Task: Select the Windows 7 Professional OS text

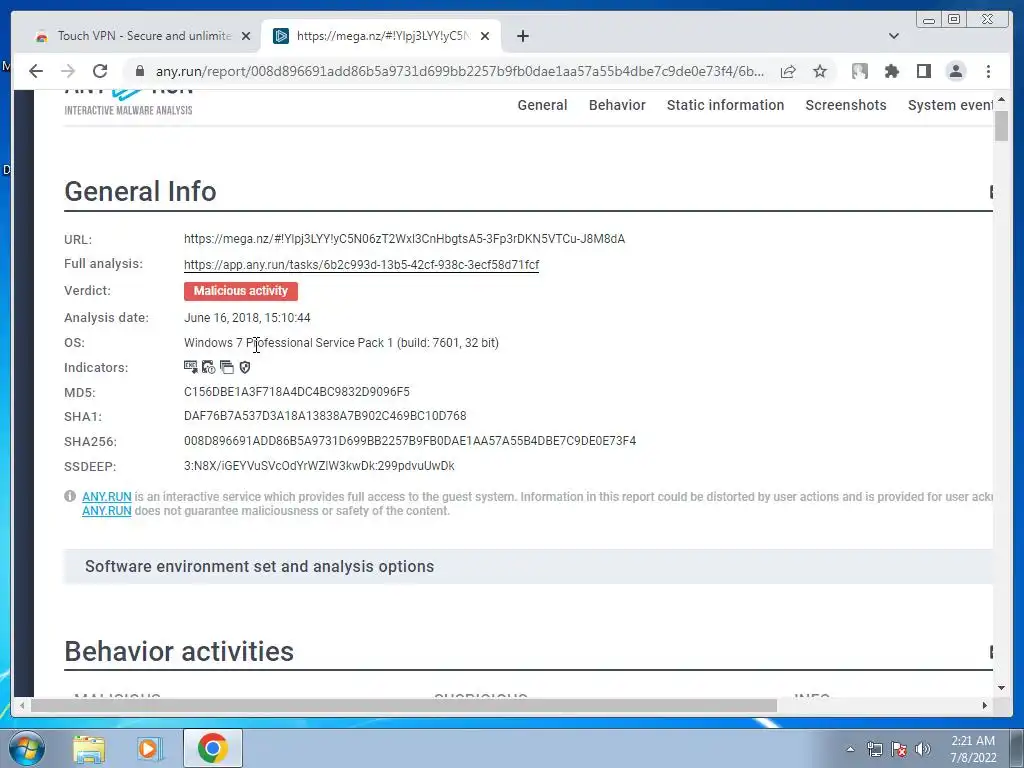Action: (341, 343)
